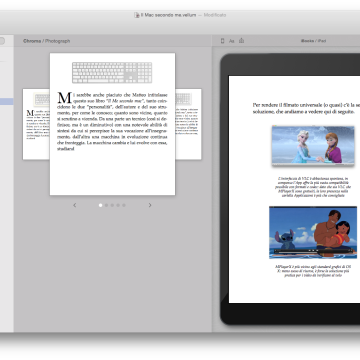
Task: Click the 'Books / iPad' preview label
Action: coord(313,41)
